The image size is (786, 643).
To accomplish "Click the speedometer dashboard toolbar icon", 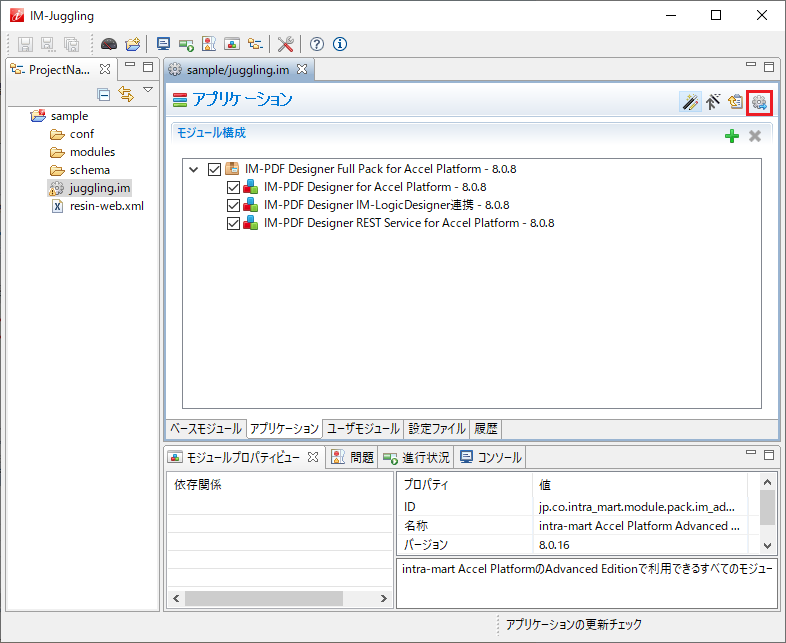I will click(x=109, y=44).
